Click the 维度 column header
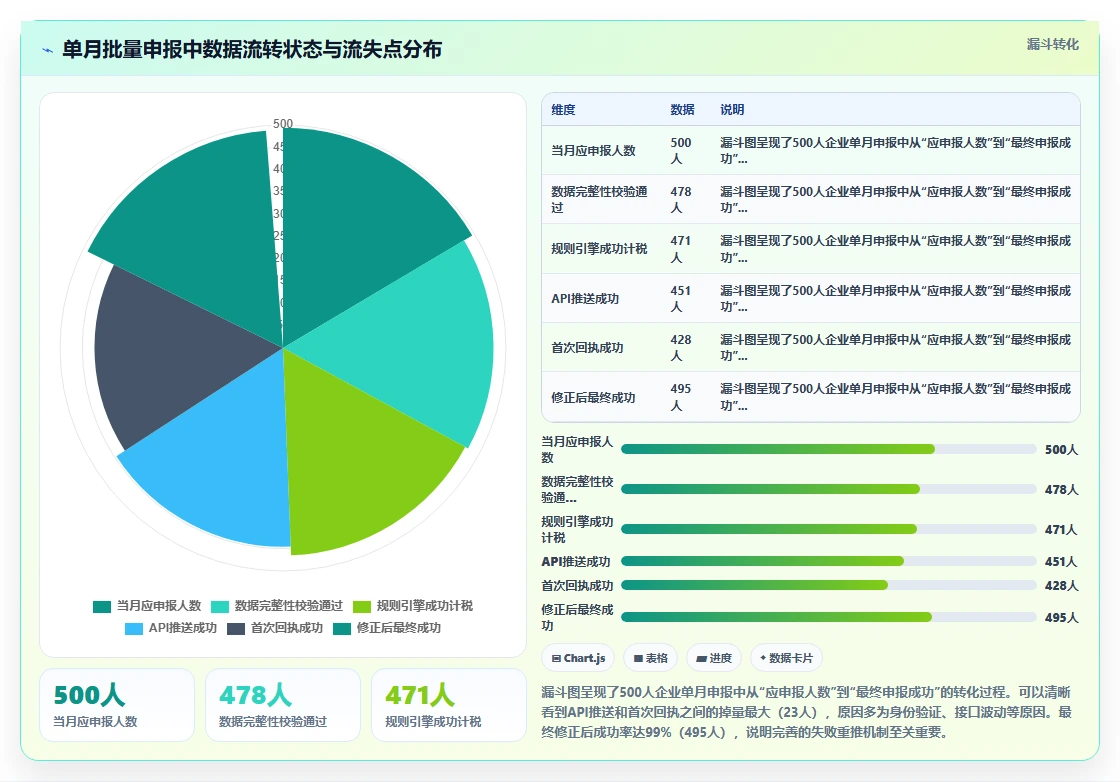 [x=563, y=109]
